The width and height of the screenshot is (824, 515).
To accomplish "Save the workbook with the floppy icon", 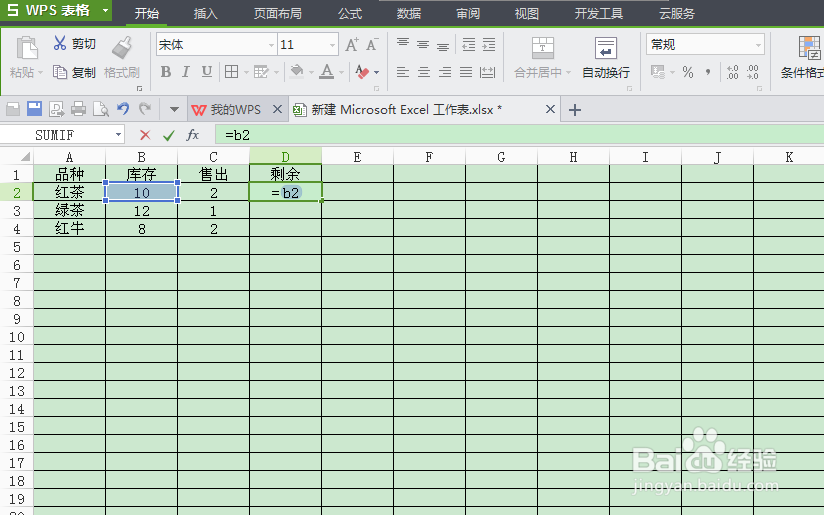I will click(x=35, y=109).
